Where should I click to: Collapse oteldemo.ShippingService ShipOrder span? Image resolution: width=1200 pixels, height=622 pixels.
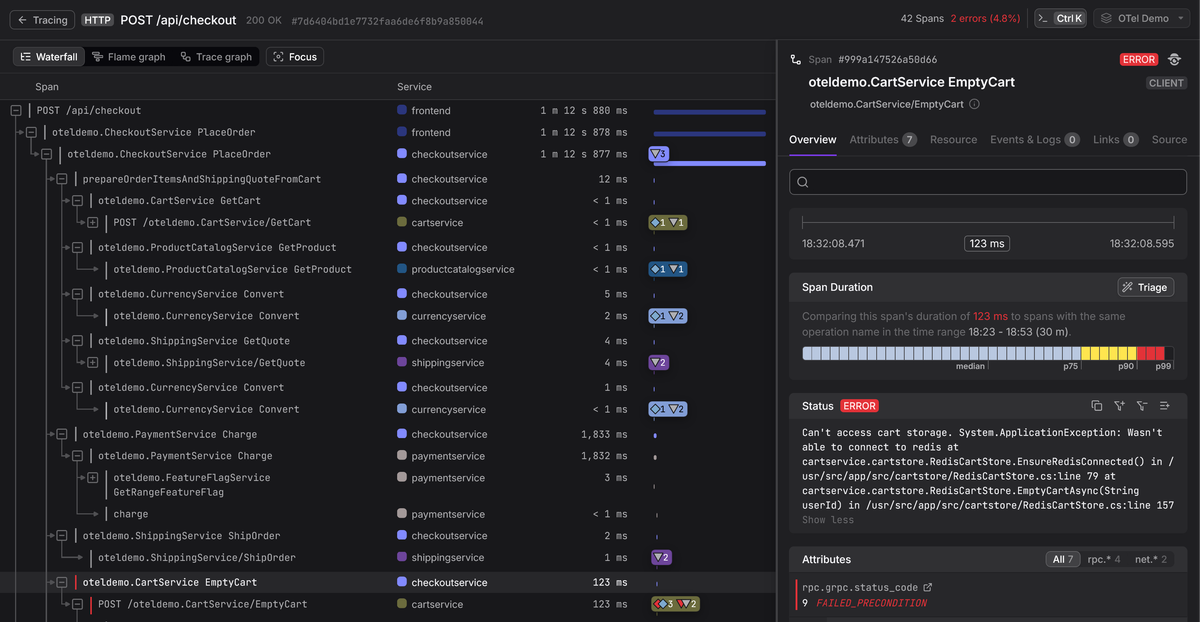[x=62, y=536]
